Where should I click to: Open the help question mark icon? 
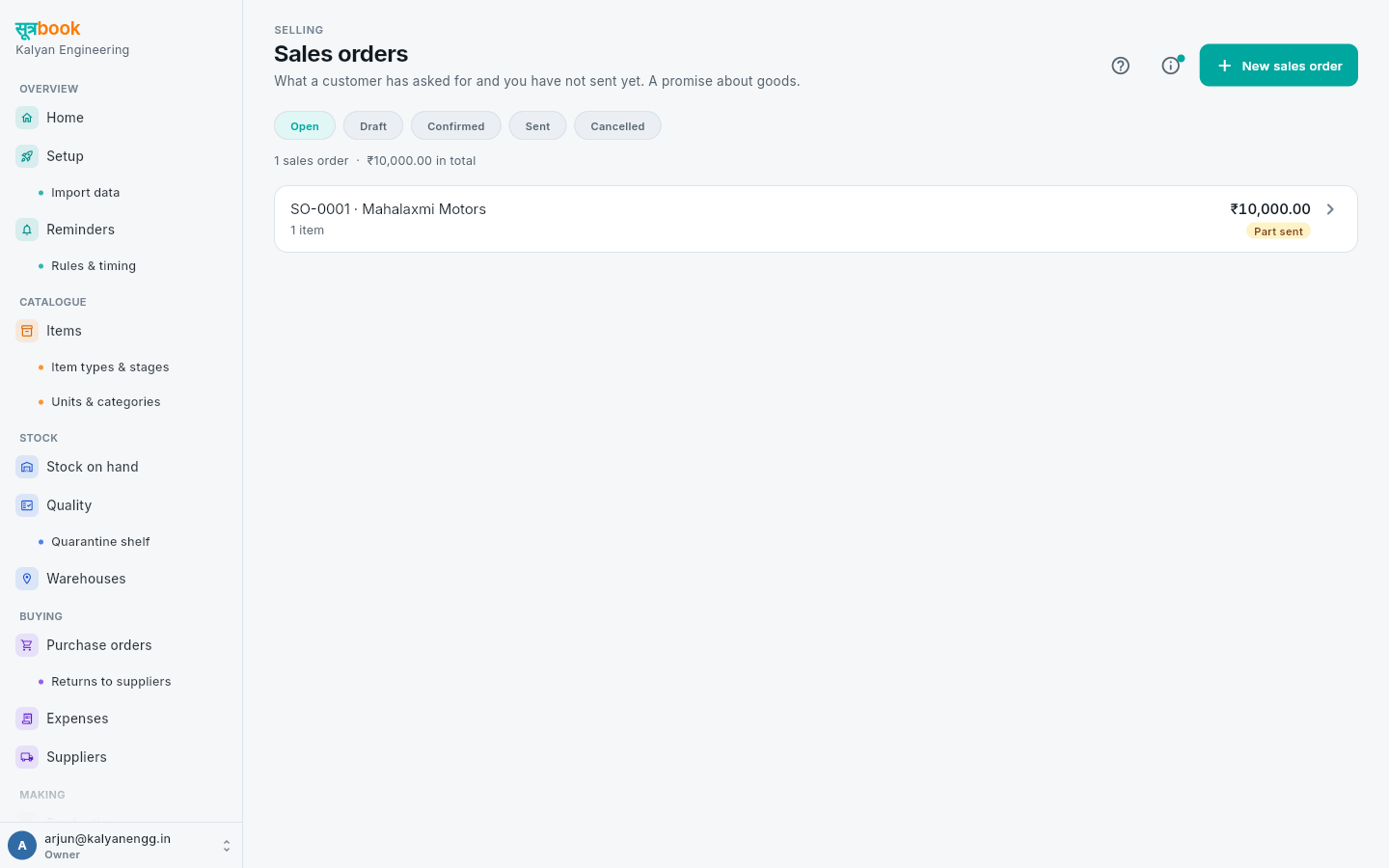coord(1120,66)
